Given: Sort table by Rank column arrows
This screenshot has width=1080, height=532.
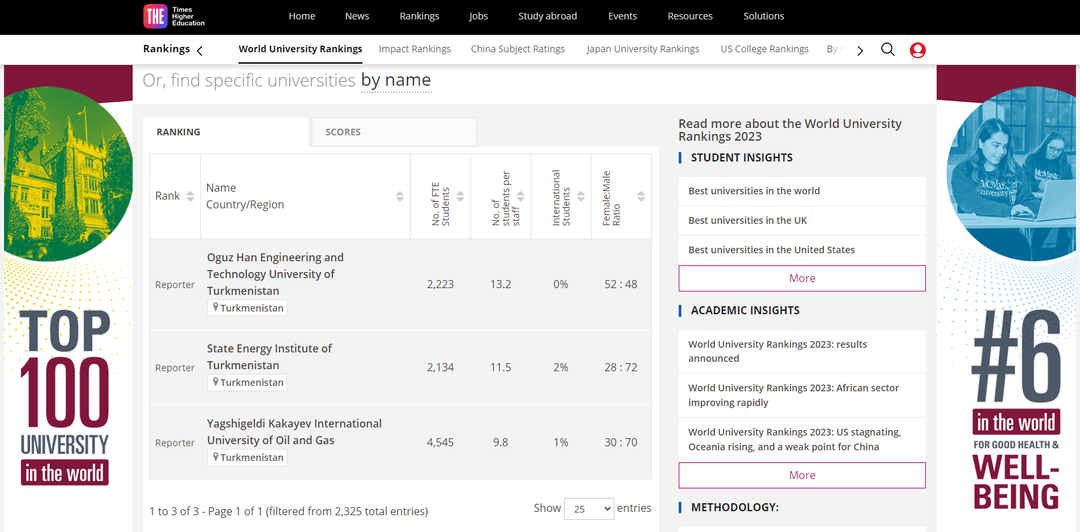Looking at the screenshot, I should click(190, 196).
